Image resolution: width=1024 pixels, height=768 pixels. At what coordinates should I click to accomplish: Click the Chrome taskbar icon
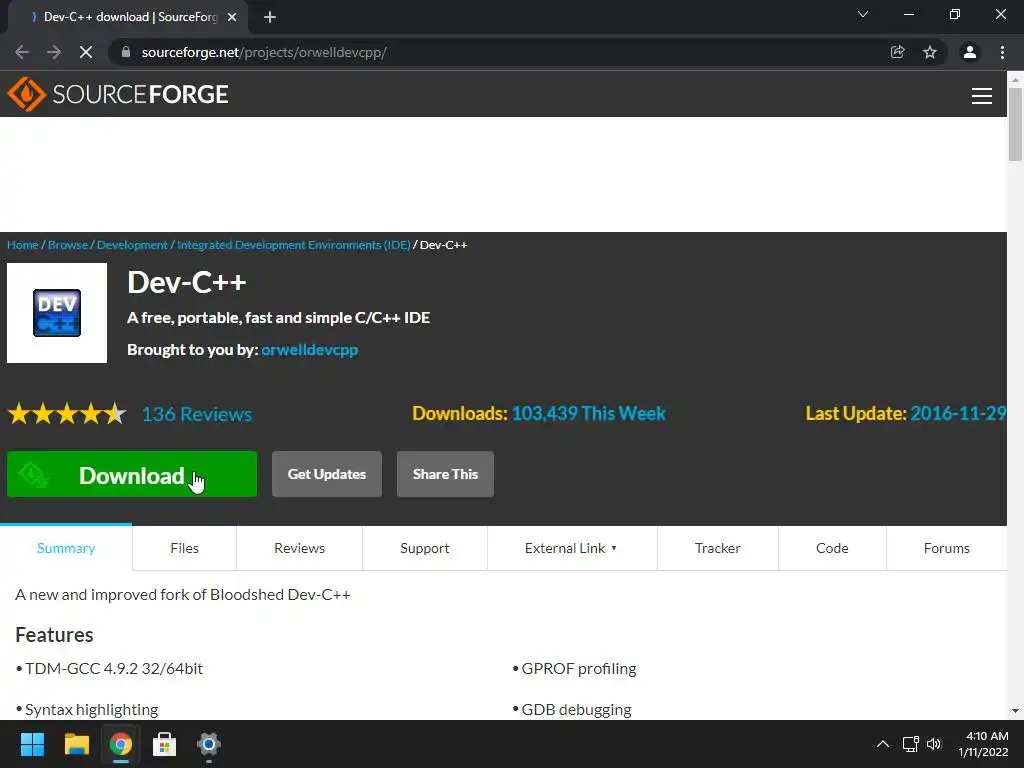[x=121, y=744]
